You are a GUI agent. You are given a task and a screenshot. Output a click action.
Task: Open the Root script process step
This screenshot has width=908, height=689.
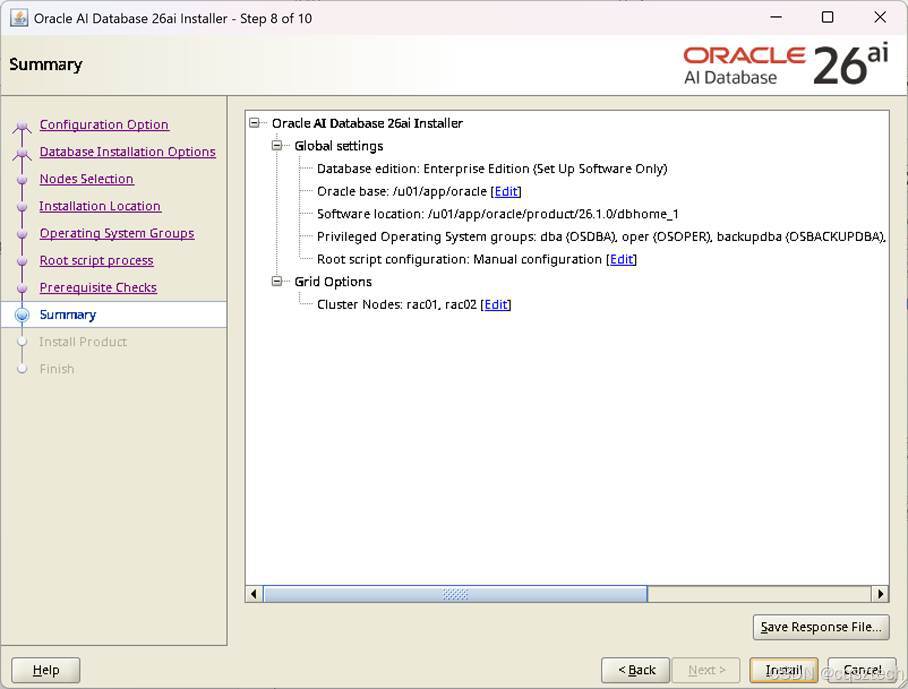click(x=96, y=261)
